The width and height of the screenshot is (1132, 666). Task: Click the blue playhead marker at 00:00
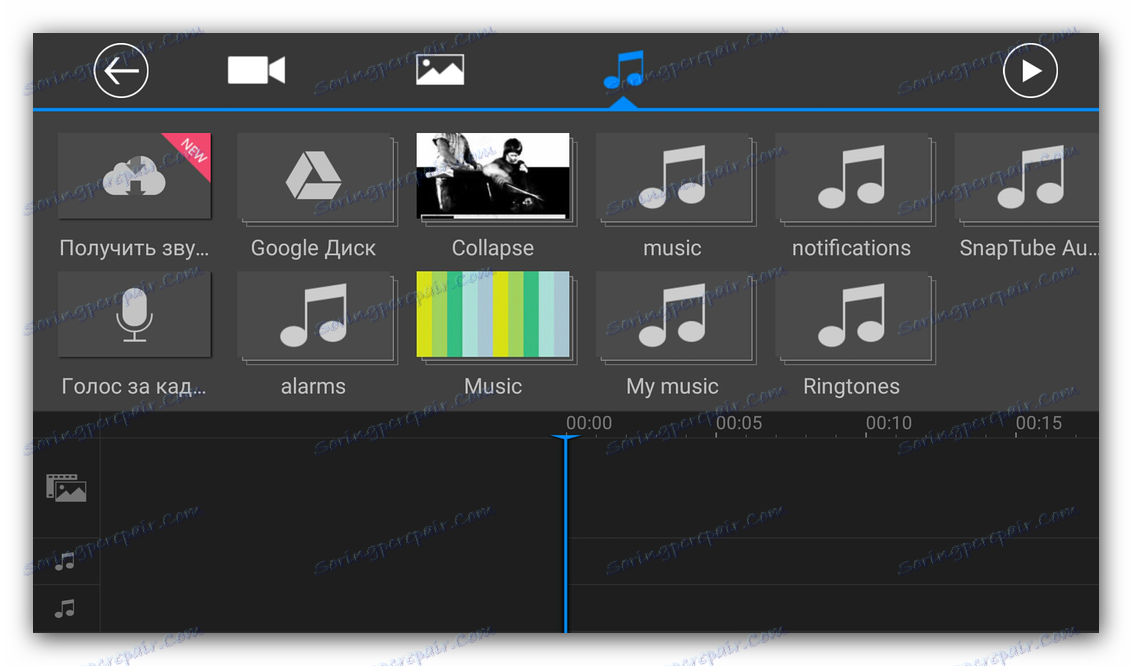point(565,437)
